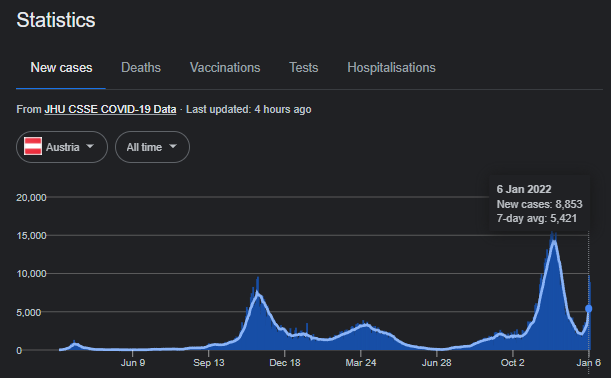Click the Oct 2 axis label
This screenshot has height=378, width=611.
[x=512, y=363]
